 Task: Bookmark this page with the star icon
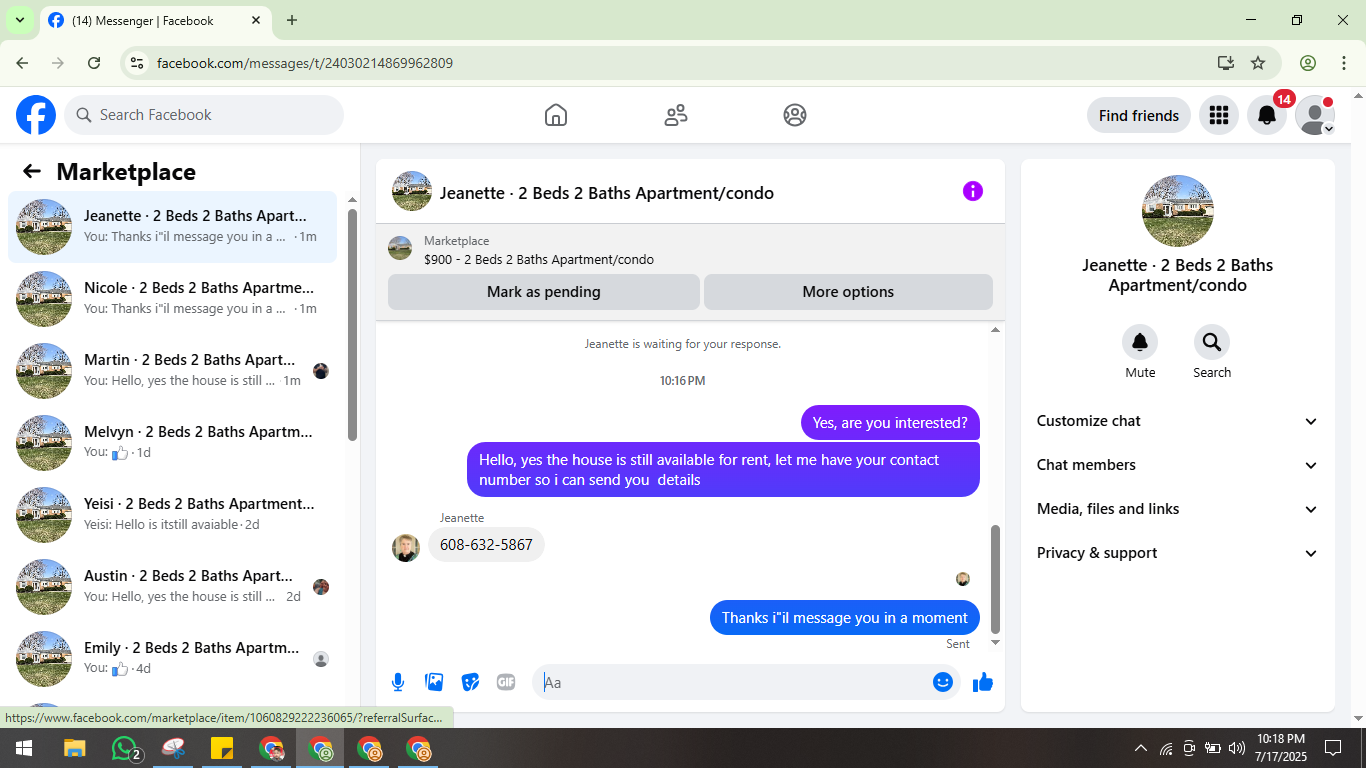1258,63
